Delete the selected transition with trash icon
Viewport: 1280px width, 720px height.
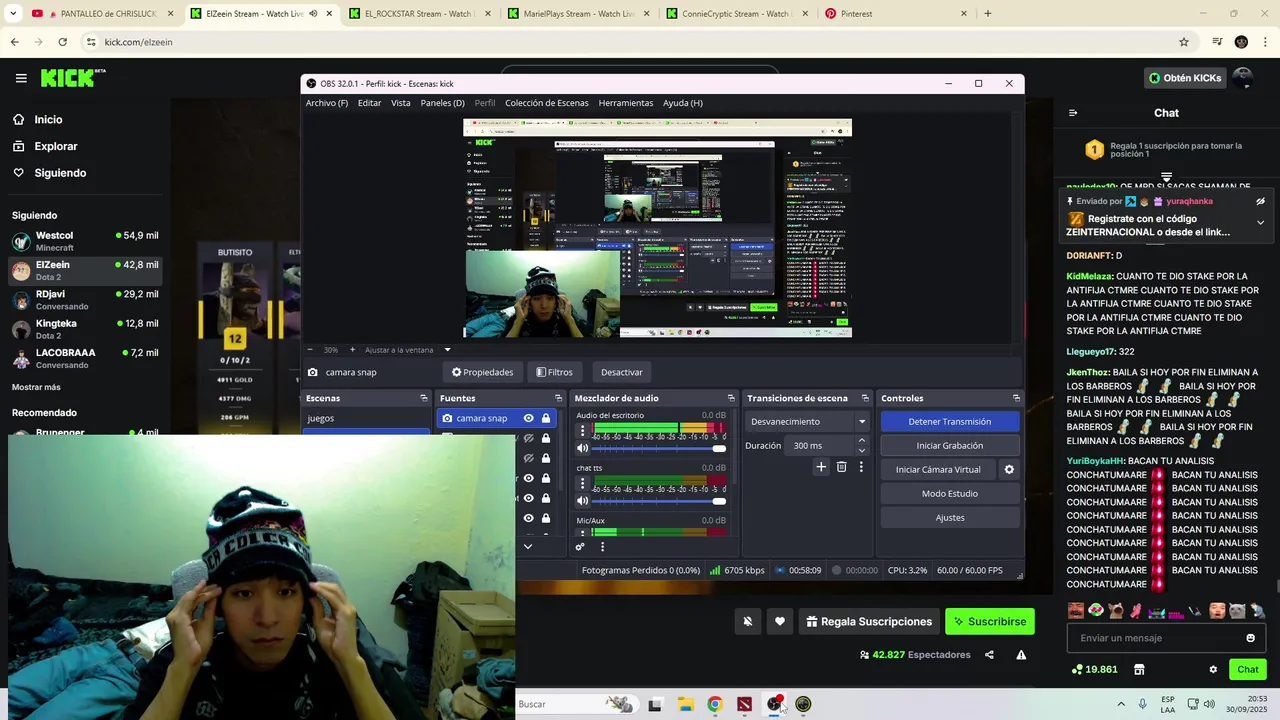pos(841,467)
